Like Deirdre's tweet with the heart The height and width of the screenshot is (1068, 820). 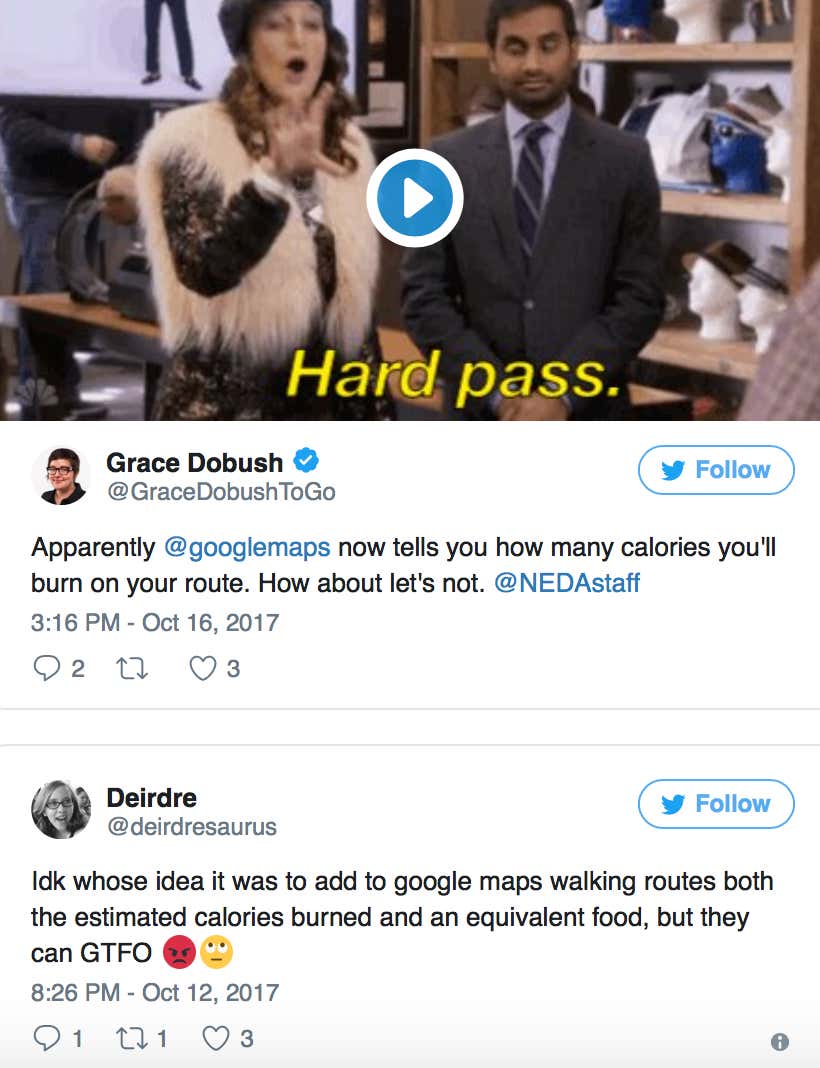[x=216, y=1038]
